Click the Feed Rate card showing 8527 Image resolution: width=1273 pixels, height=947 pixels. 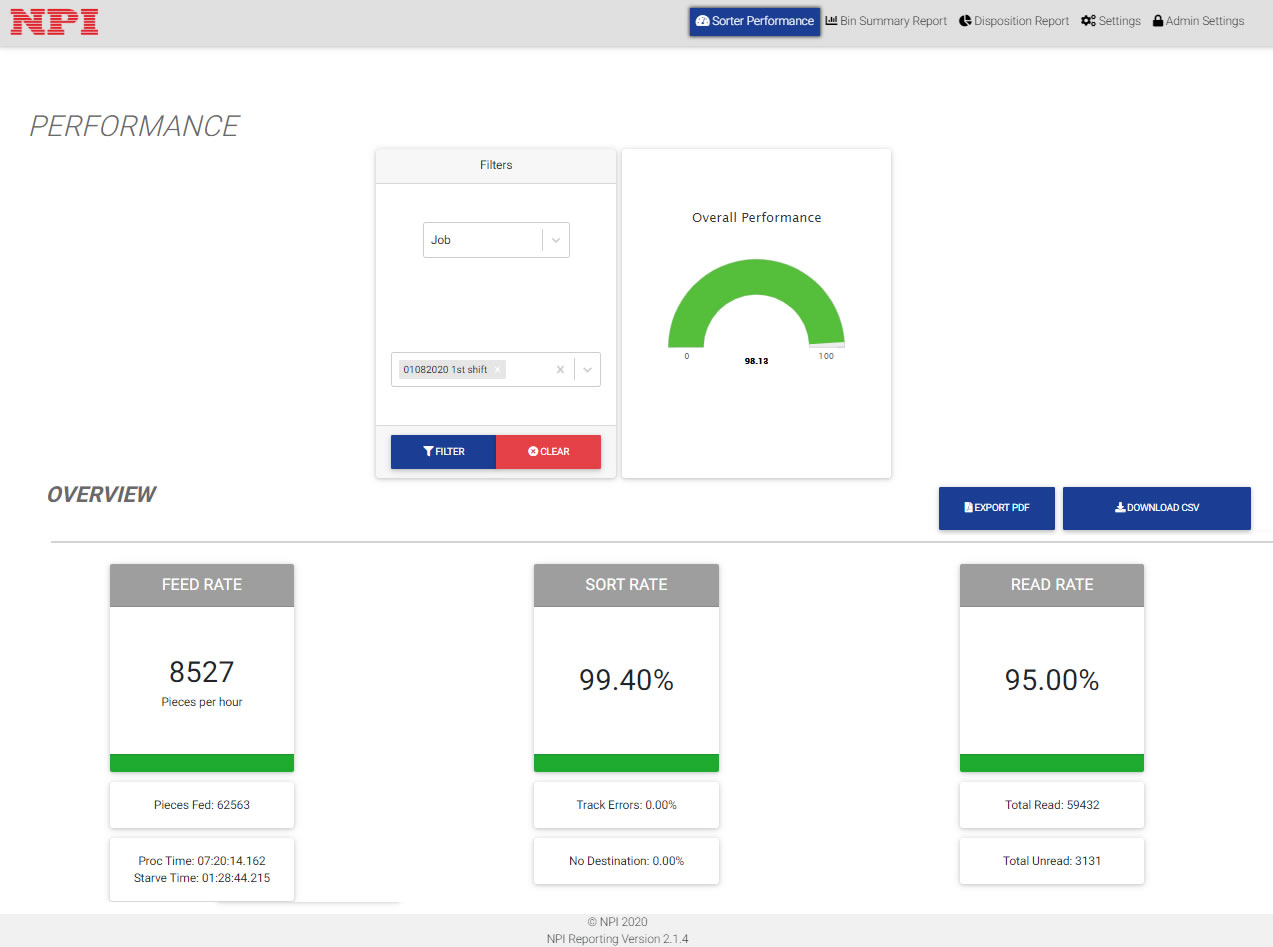tap(202, 679)
